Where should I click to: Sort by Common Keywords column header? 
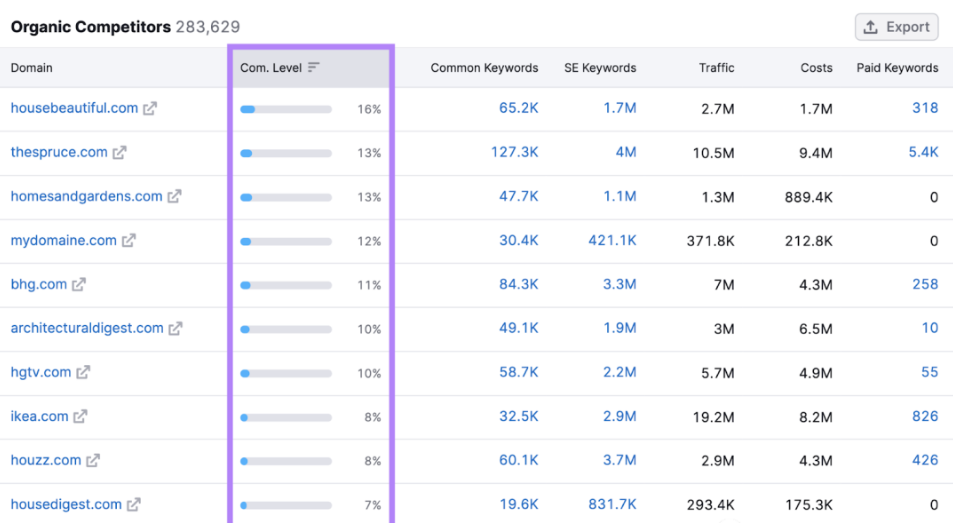click(x=484, y=68)
